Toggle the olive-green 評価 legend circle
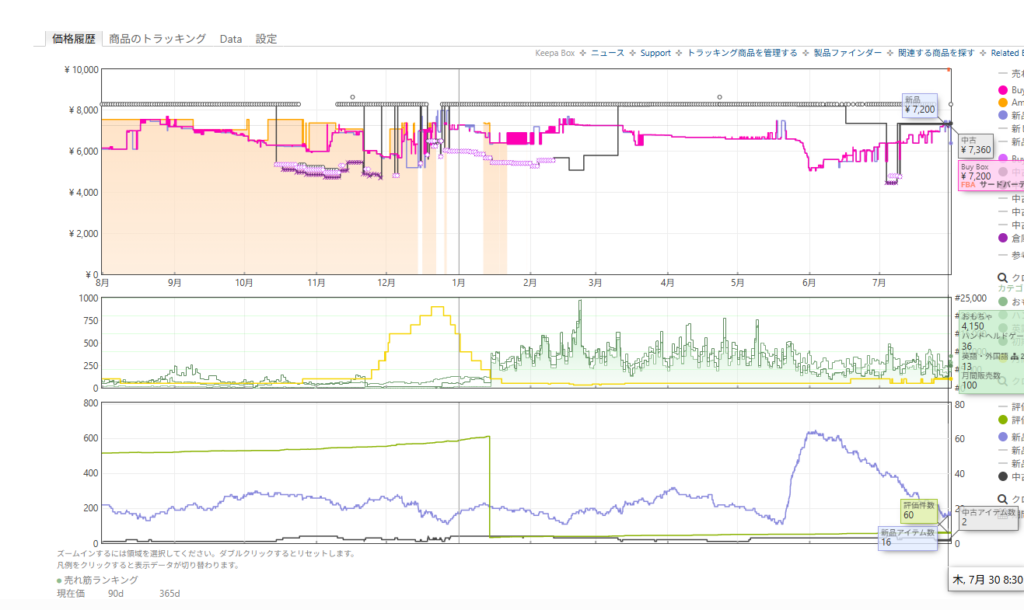This screenshot has height=610, width=1024. [x=1002, y=420]
